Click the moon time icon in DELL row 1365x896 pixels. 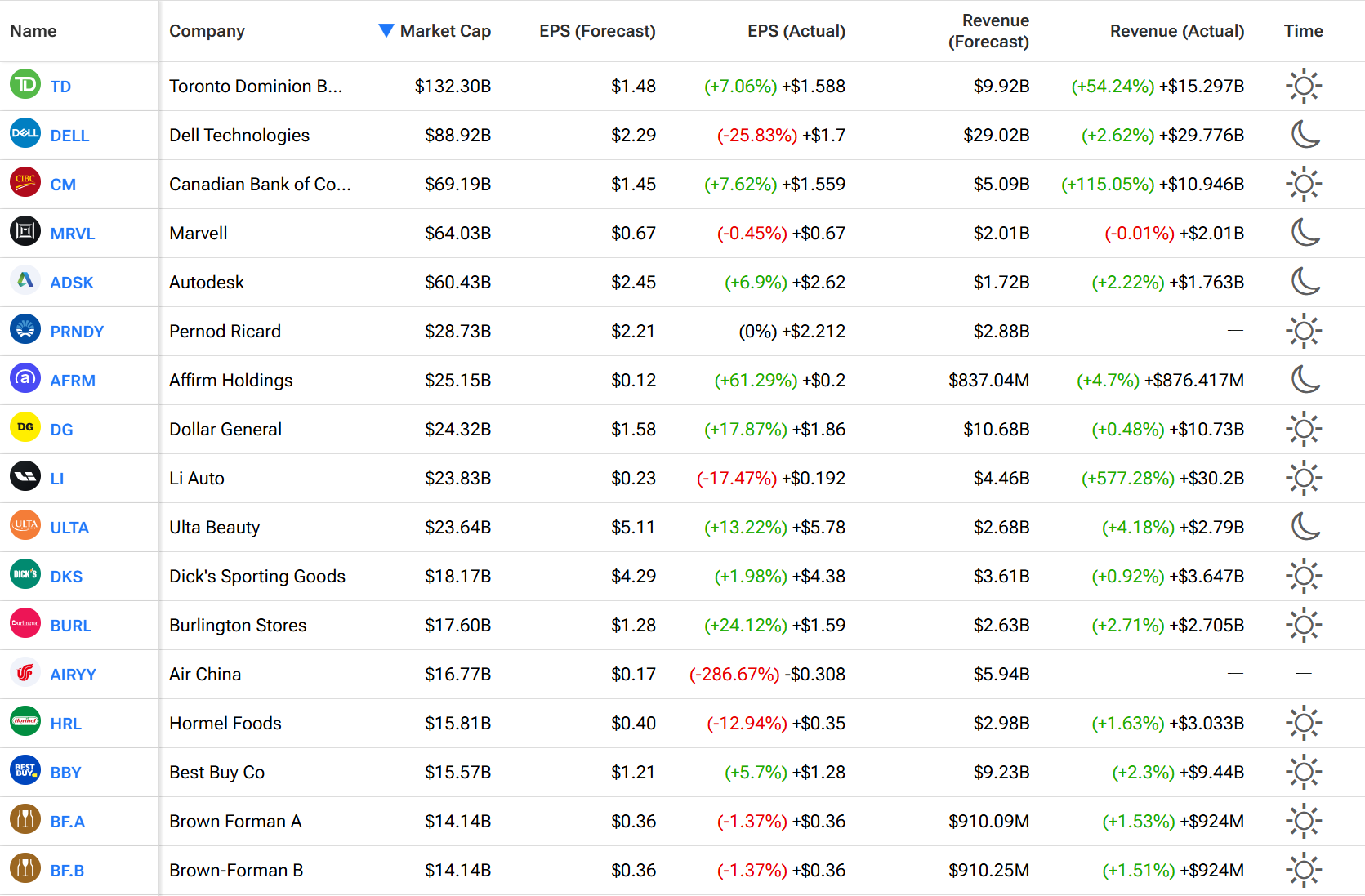click(x=1305, y=134)
